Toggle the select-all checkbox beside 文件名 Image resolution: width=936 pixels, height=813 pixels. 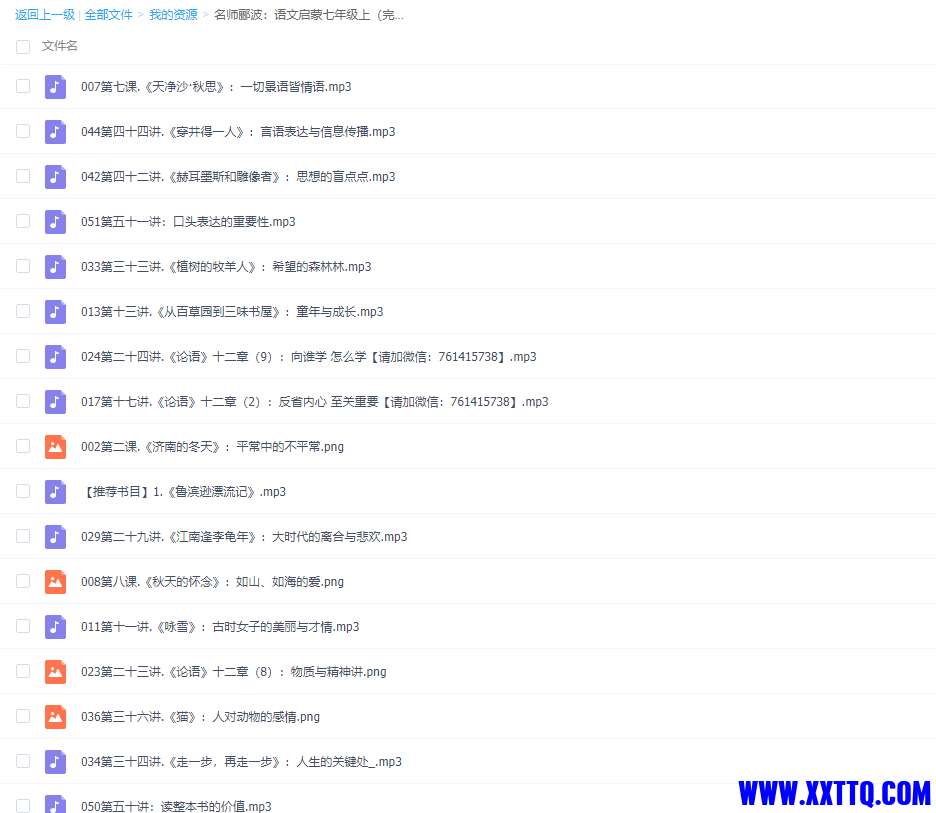coord(23,47)
